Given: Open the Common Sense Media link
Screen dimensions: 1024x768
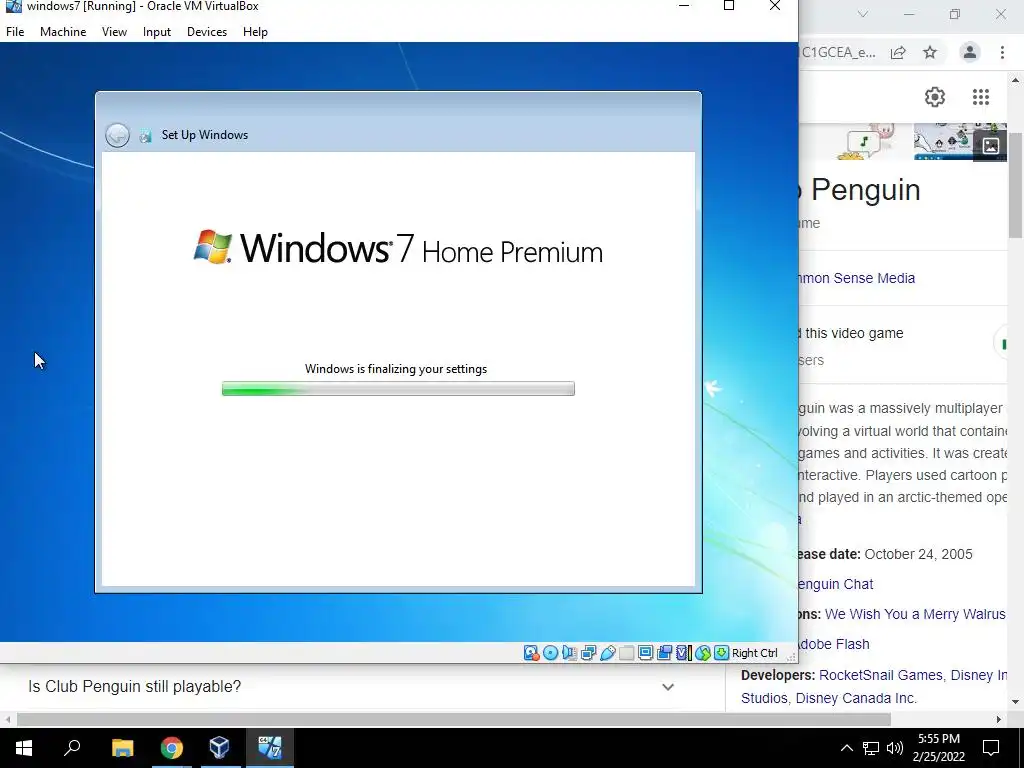Looking at the screenshot, I should [x=857, y=278].
